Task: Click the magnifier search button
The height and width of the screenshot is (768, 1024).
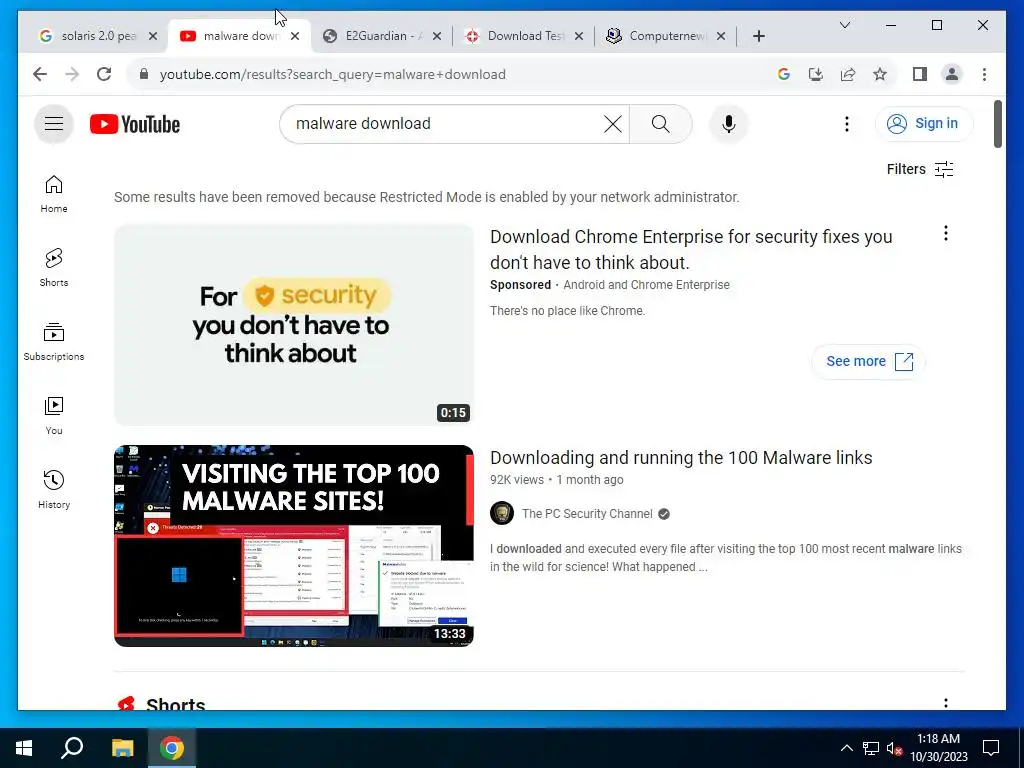Action: [660, 124]
